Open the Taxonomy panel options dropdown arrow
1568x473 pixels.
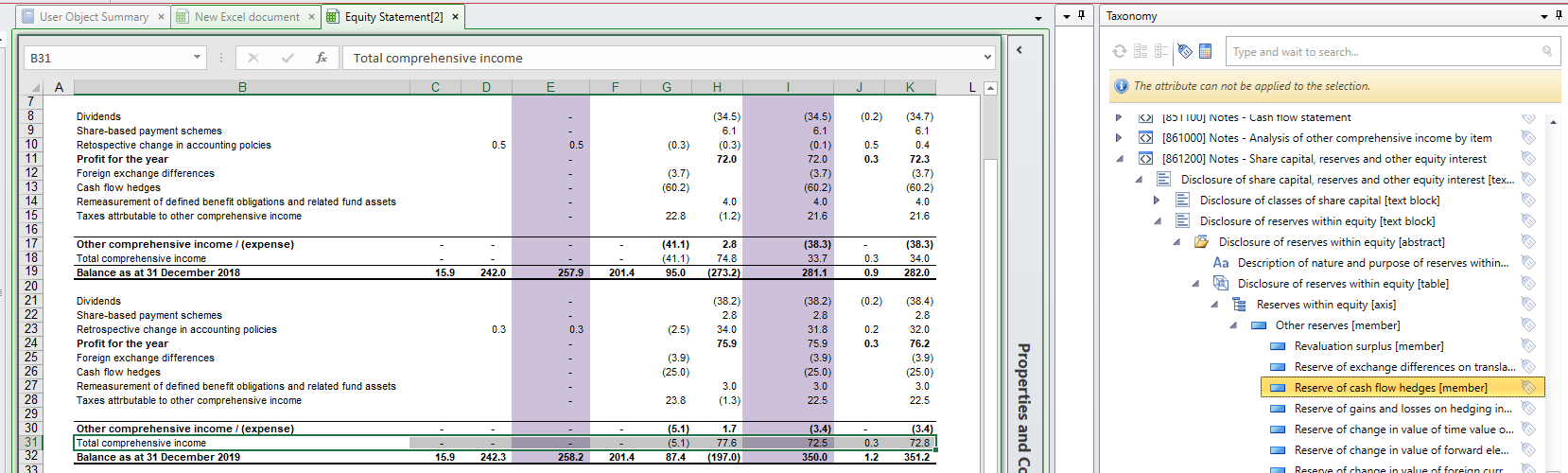pyautogui.click(x=1544, y=15)
